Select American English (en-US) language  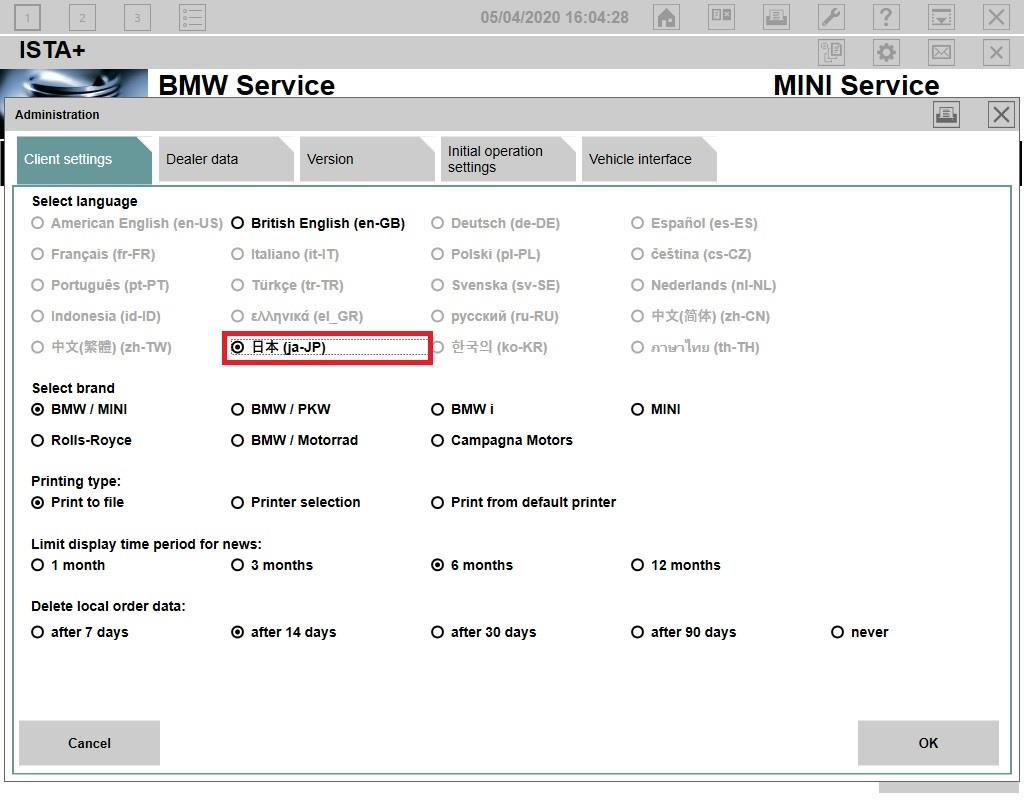tap(127, 223)
